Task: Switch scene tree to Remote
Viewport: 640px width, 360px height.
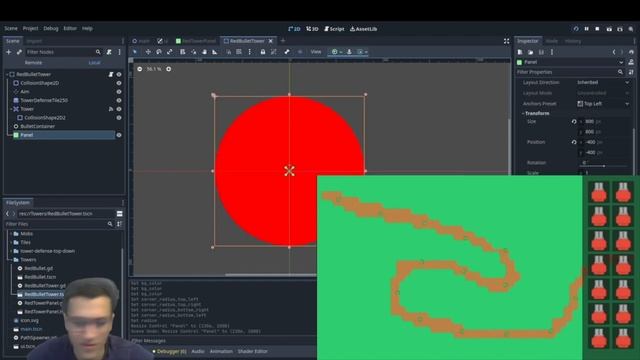Action: point(33,63)
